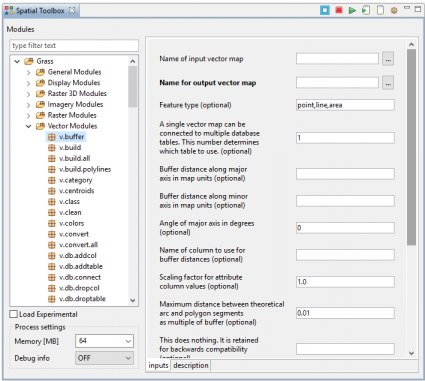Screen dimensions: 425x381
Task: Collapse the Vector Modules folder
Action: [x=29, y=126]
